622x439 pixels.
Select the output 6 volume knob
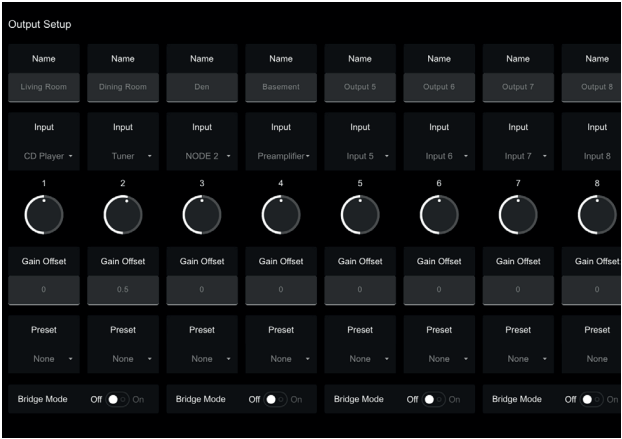pos(438,214)
